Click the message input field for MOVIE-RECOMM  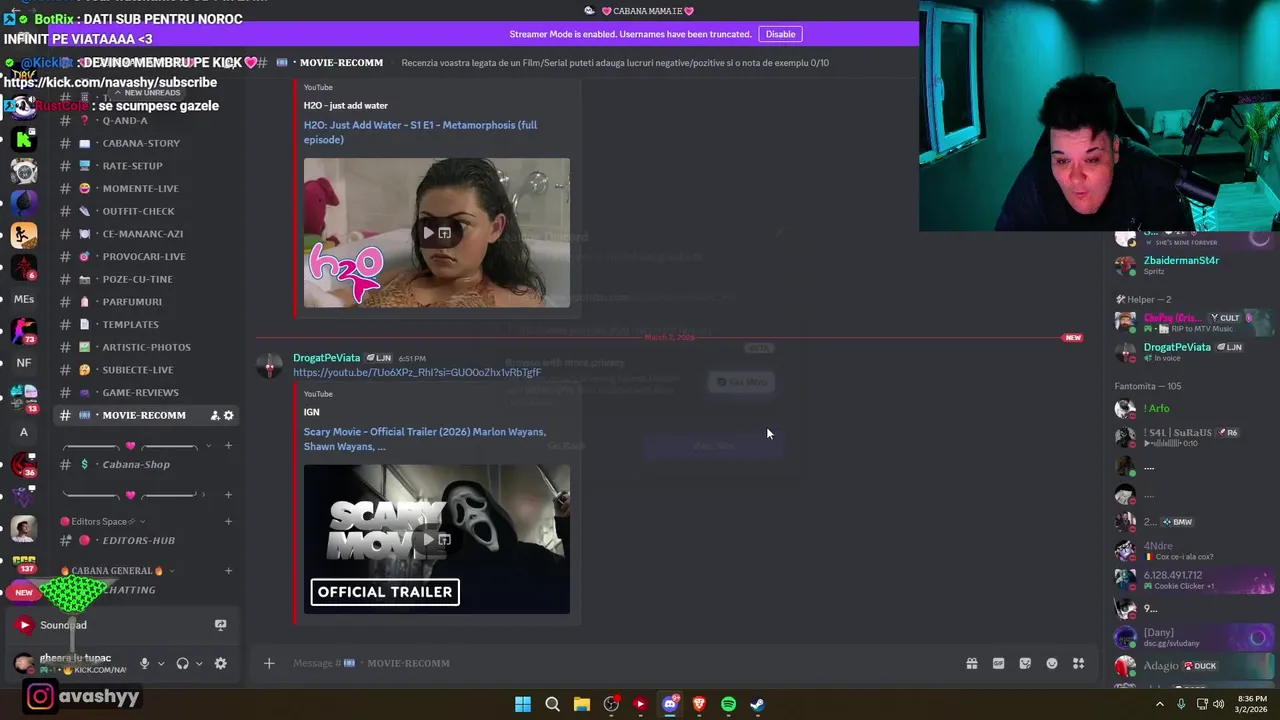pyautogui.click(x=620, y=663)
